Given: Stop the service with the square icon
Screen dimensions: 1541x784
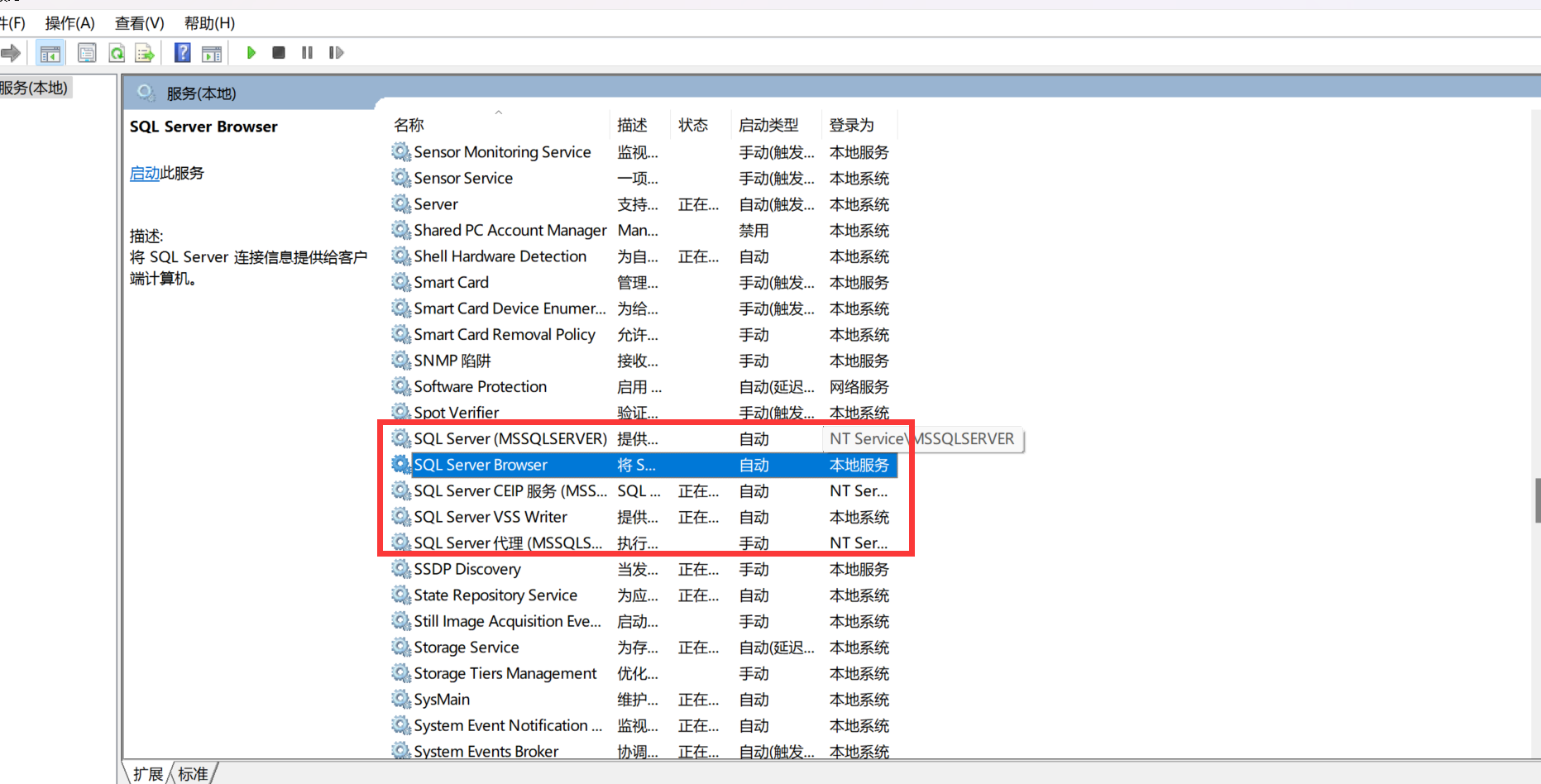Looking at the screenshot, I should pyautogui.click(x=279, y=53).
